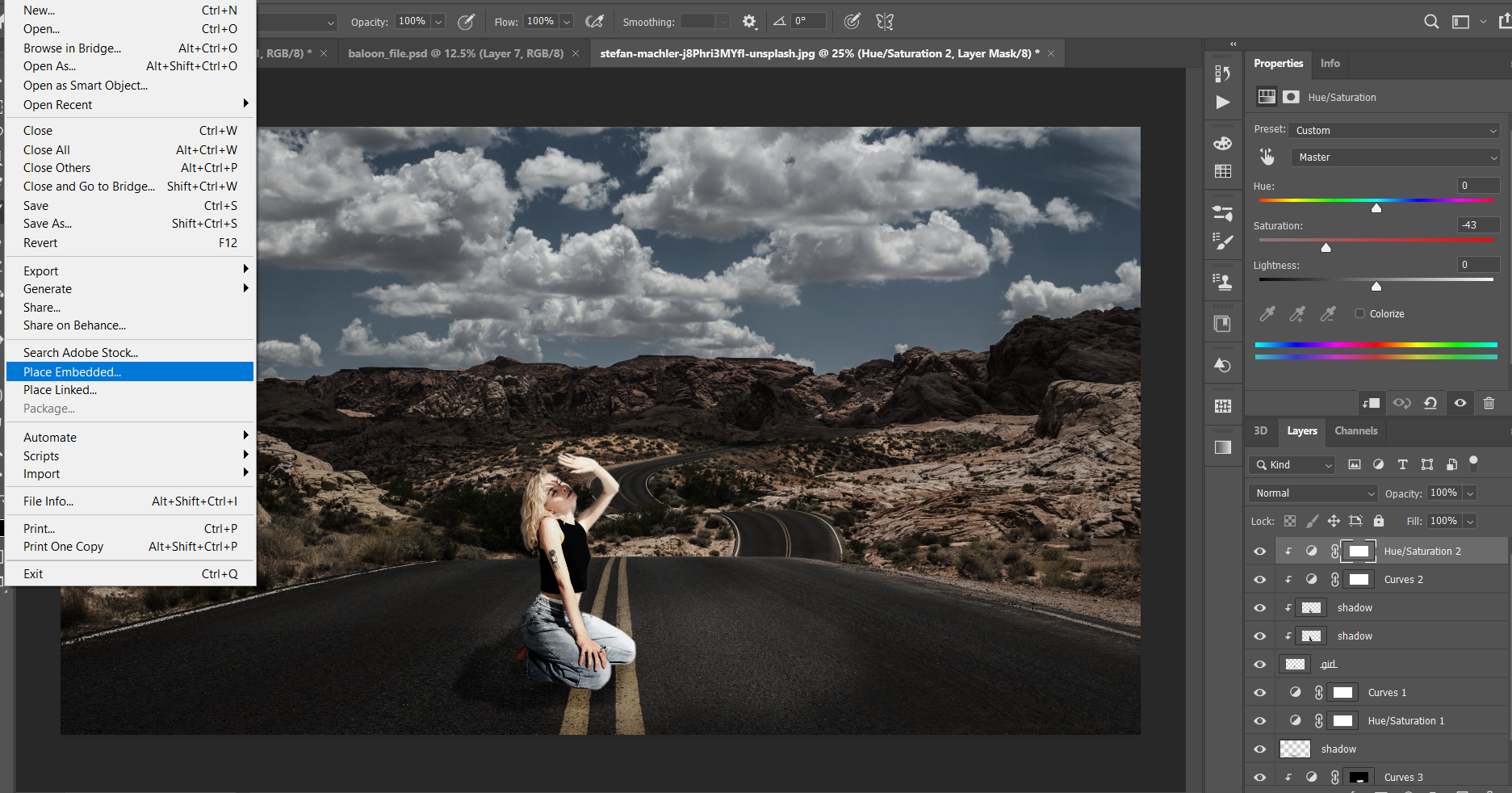This screenshot has height=793, width=1512.
Task: Turn layer filtering on or off
Action: tap(1473, 463)
